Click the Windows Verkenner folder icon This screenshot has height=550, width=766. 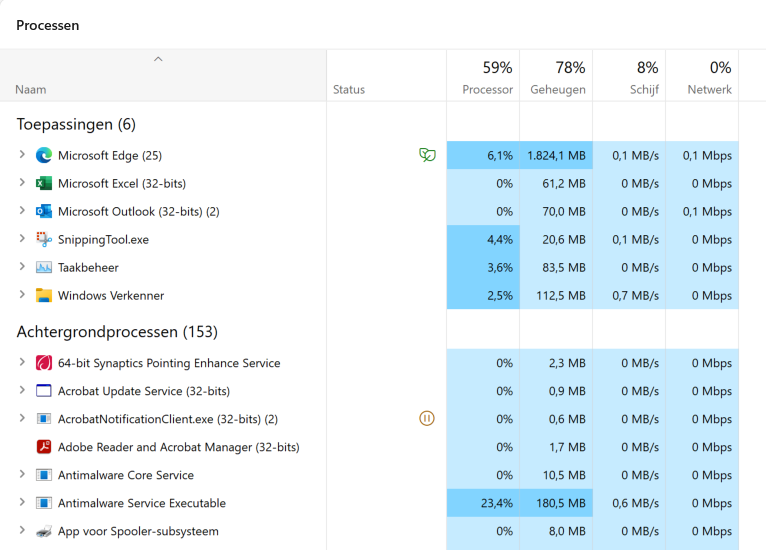point(44,296)
